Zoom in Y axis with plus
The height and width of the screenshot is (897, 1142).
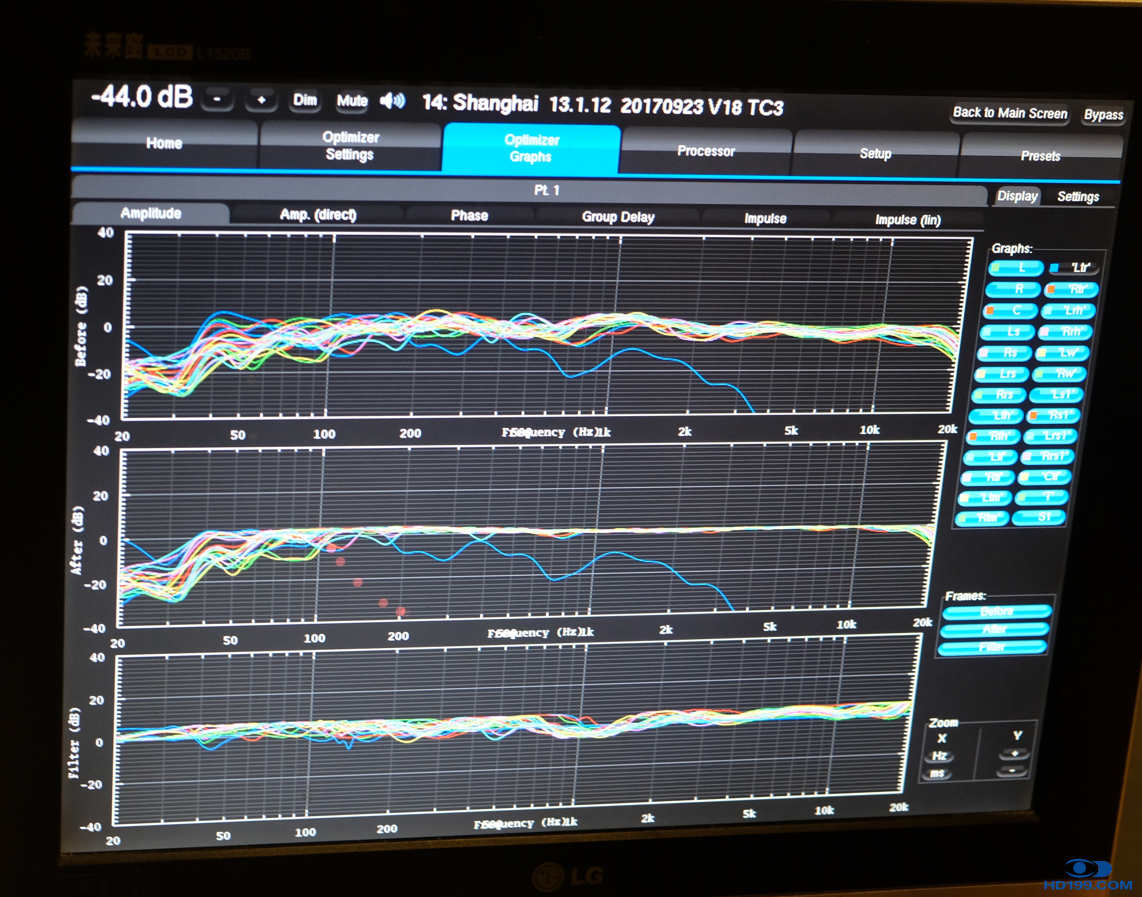[x=1015, y=754]
